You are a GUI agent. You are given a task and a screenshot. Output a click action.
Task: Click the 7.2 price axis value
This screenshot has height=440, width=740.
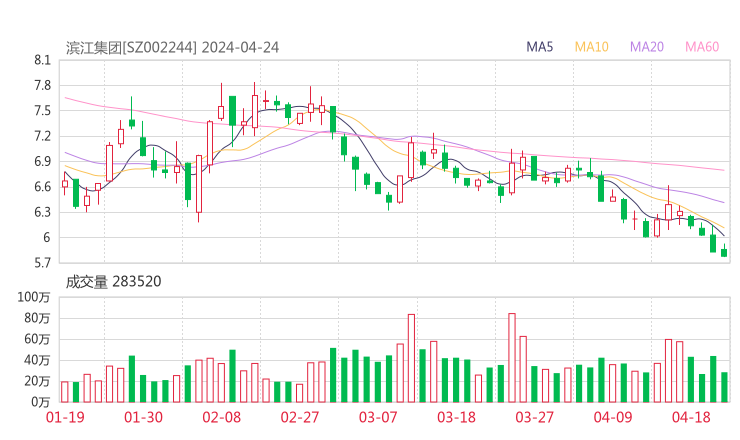(x=42, y=137)
